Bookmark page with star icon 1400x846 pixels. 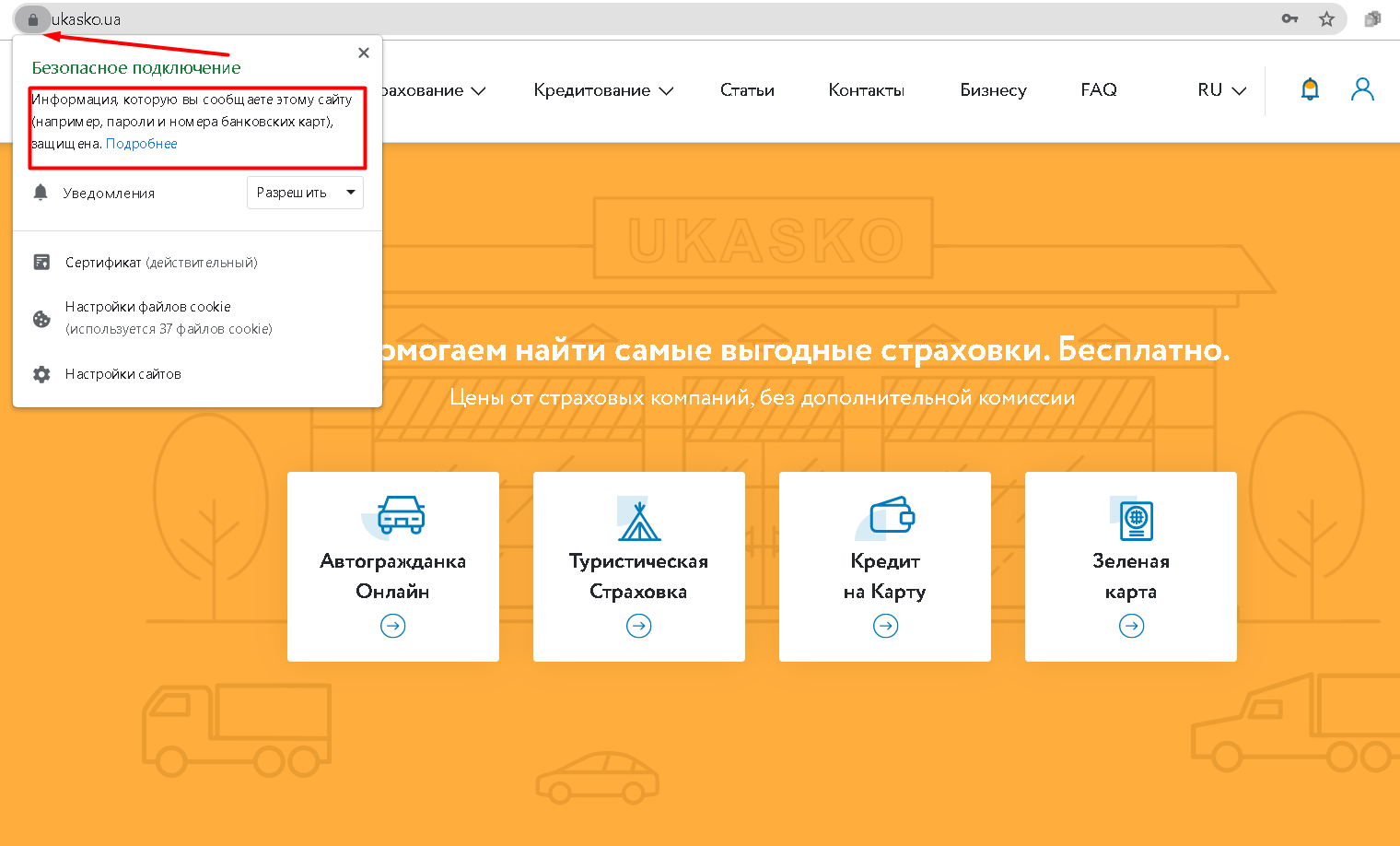1326,18
